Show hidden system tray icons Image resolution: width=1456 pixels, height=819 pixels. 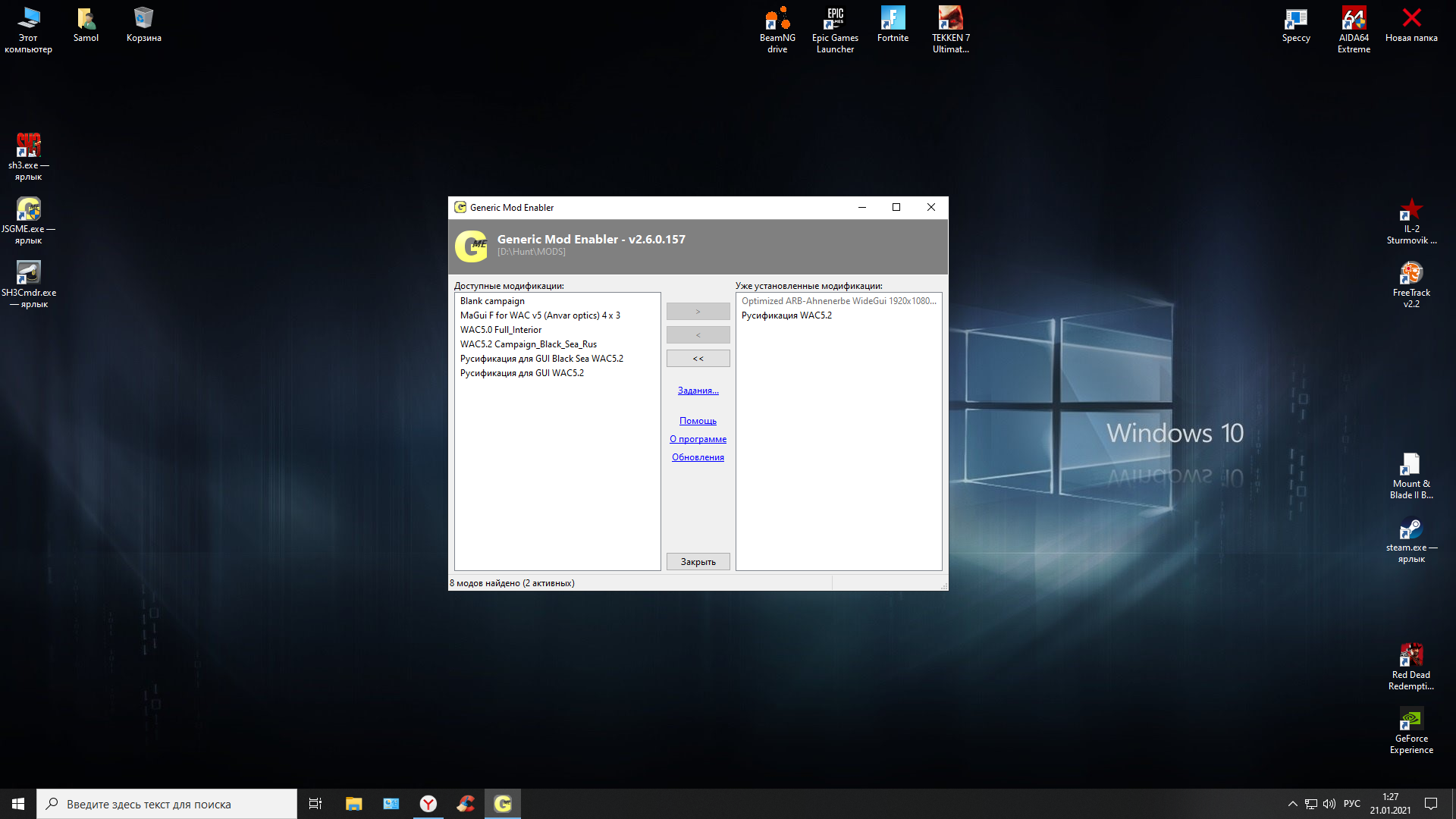click(x=1292, y=804)
